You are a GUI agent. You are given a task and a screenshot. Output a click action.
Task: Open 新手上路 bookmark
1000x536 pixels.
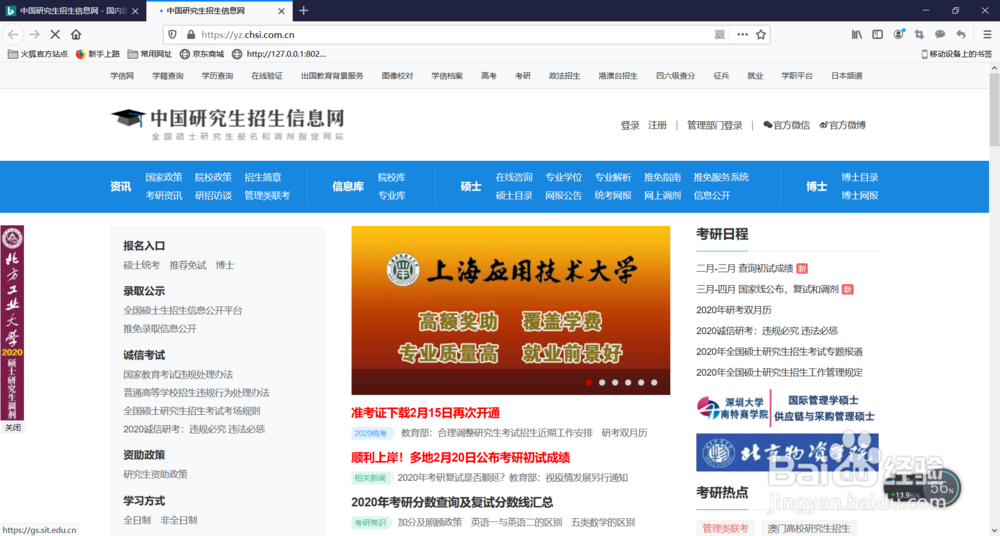pos(98,54)
